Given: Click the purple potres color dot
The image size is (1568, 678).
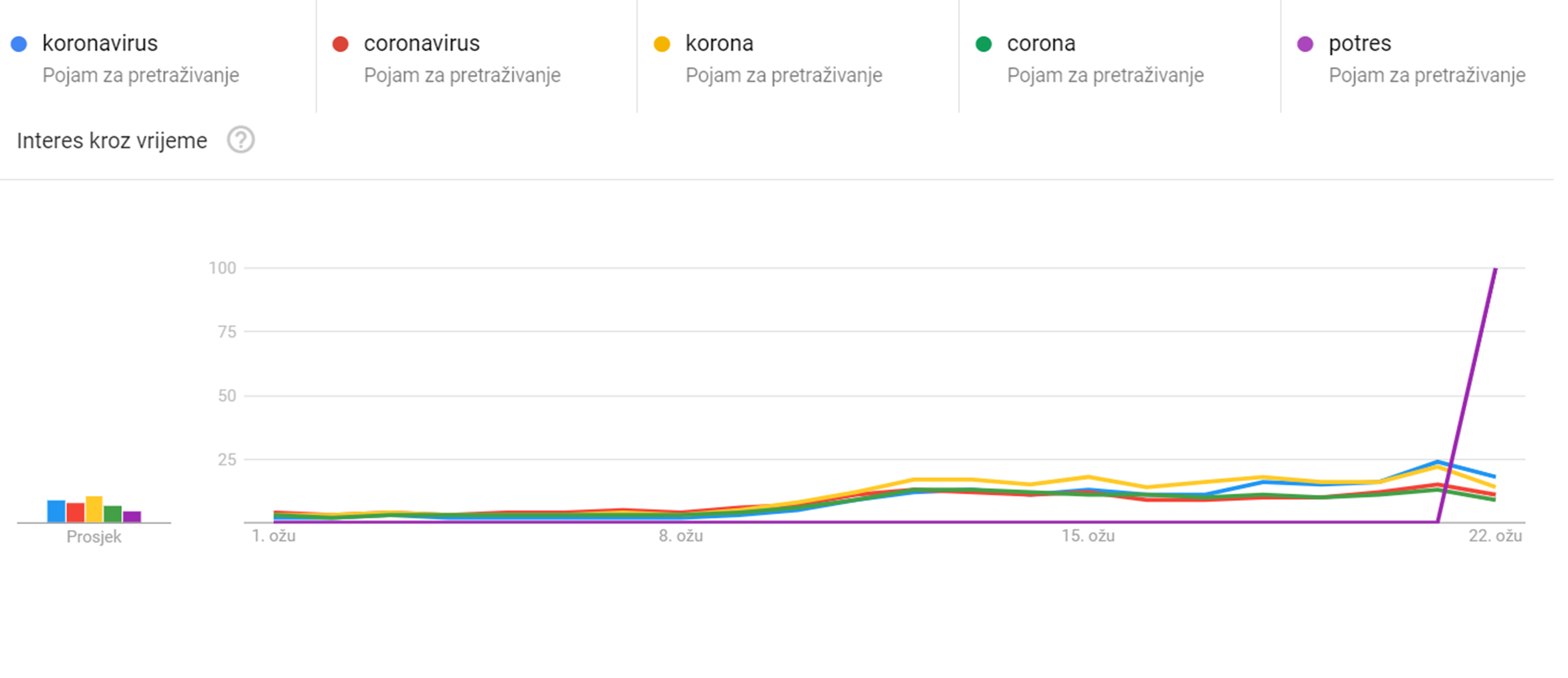Looking at the screenshot, I should coord(1305,44).
